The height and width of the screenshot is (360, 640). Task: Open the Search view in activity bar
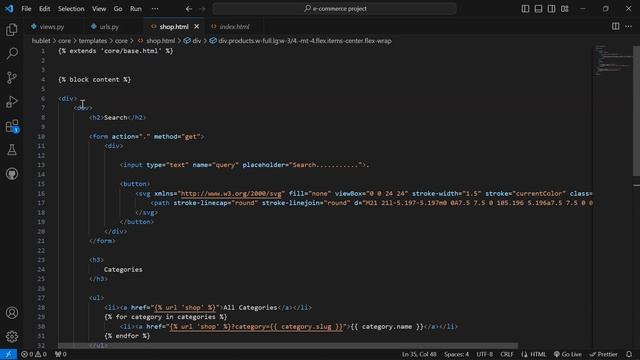tap(12, 53)
